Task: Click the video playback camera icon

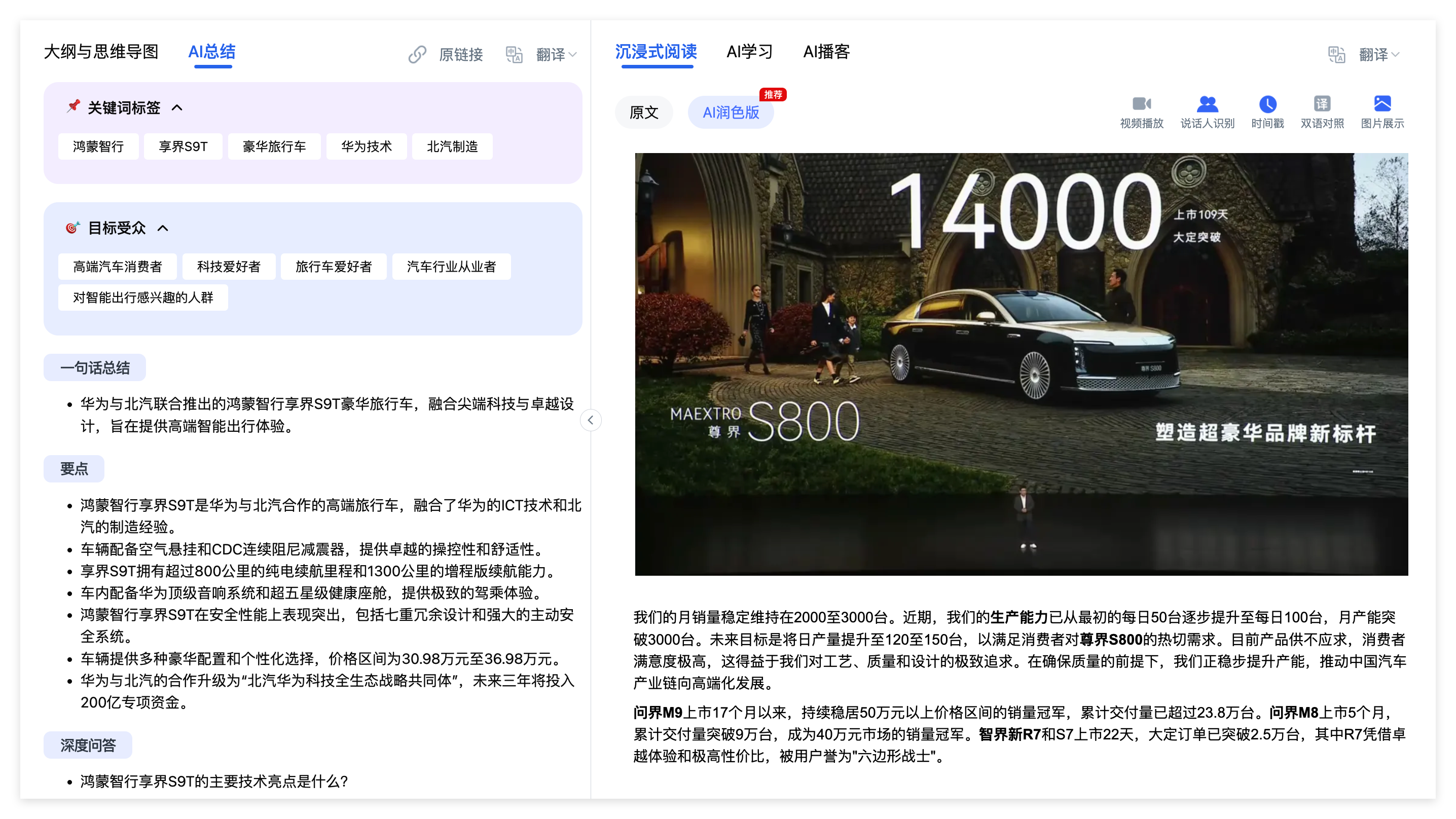Action: tap(1141, 104)
